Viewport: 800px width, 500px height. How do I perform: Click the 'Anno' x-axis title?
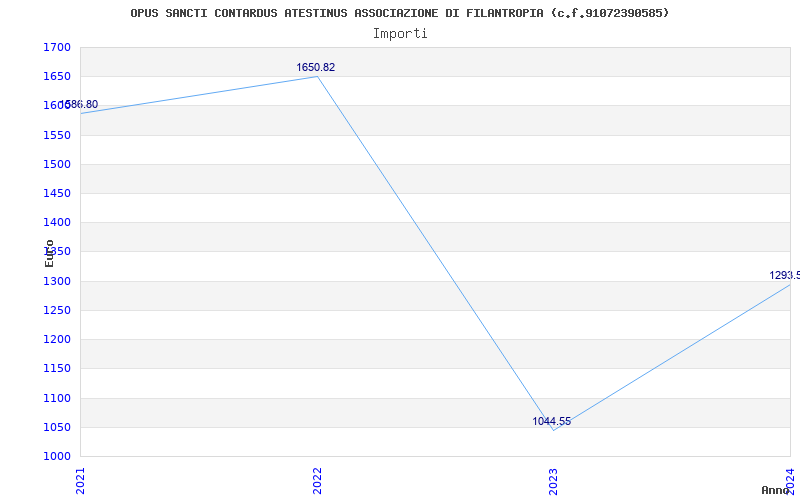[x=776, y=490]
